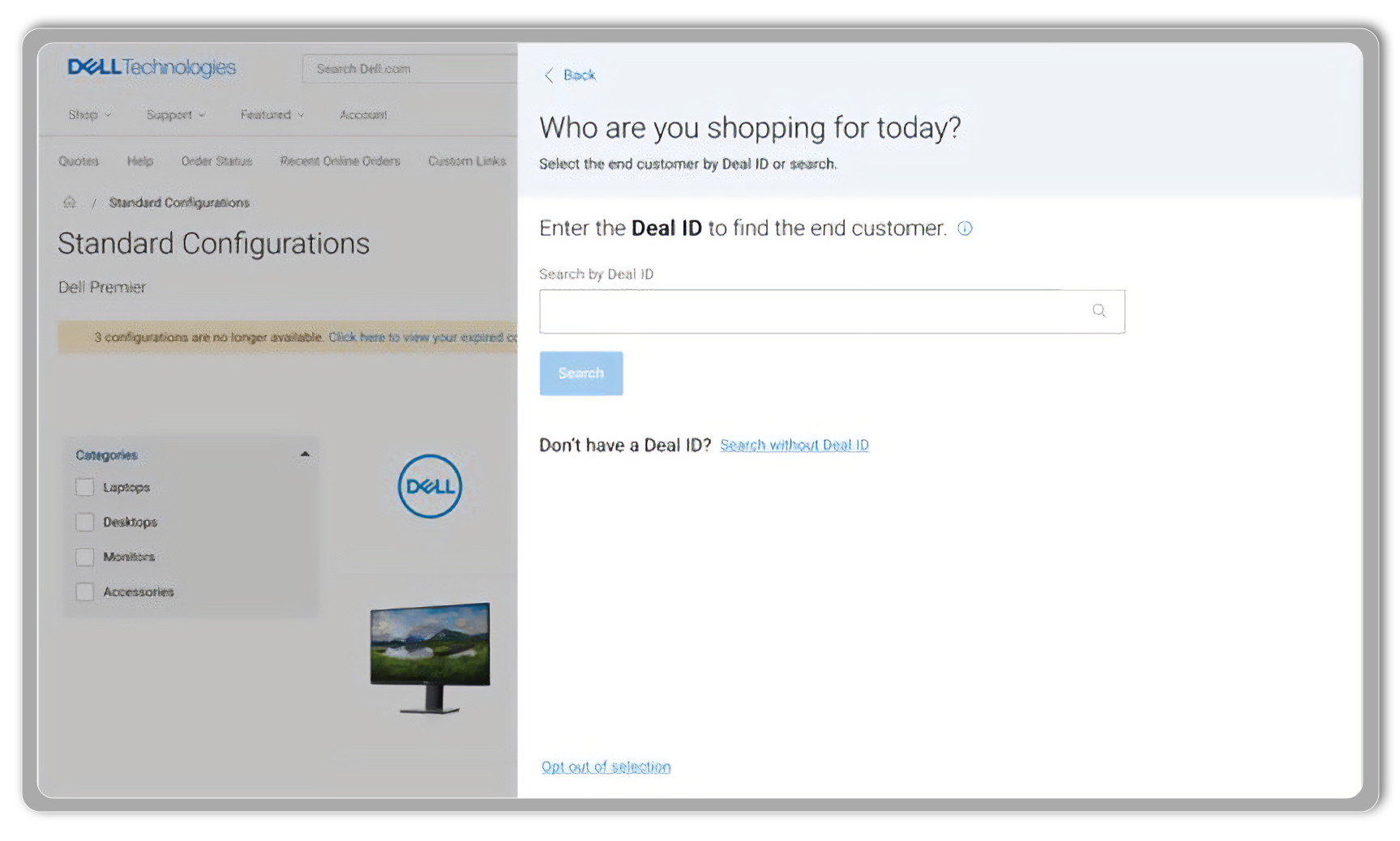Enable the Monitors filter
The width and height of the screenshot is (1400, 841).
tap(85, 557)
